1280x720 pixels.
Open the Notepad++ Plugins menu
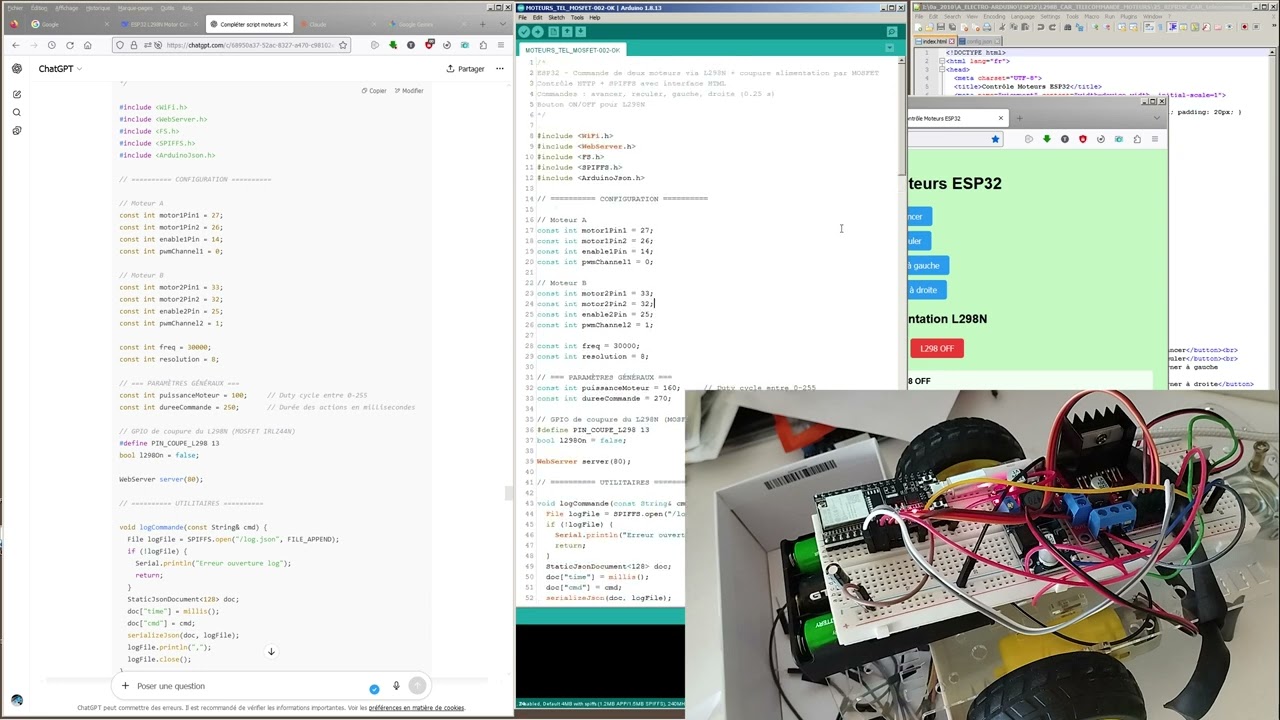(x=1127, y=17)
